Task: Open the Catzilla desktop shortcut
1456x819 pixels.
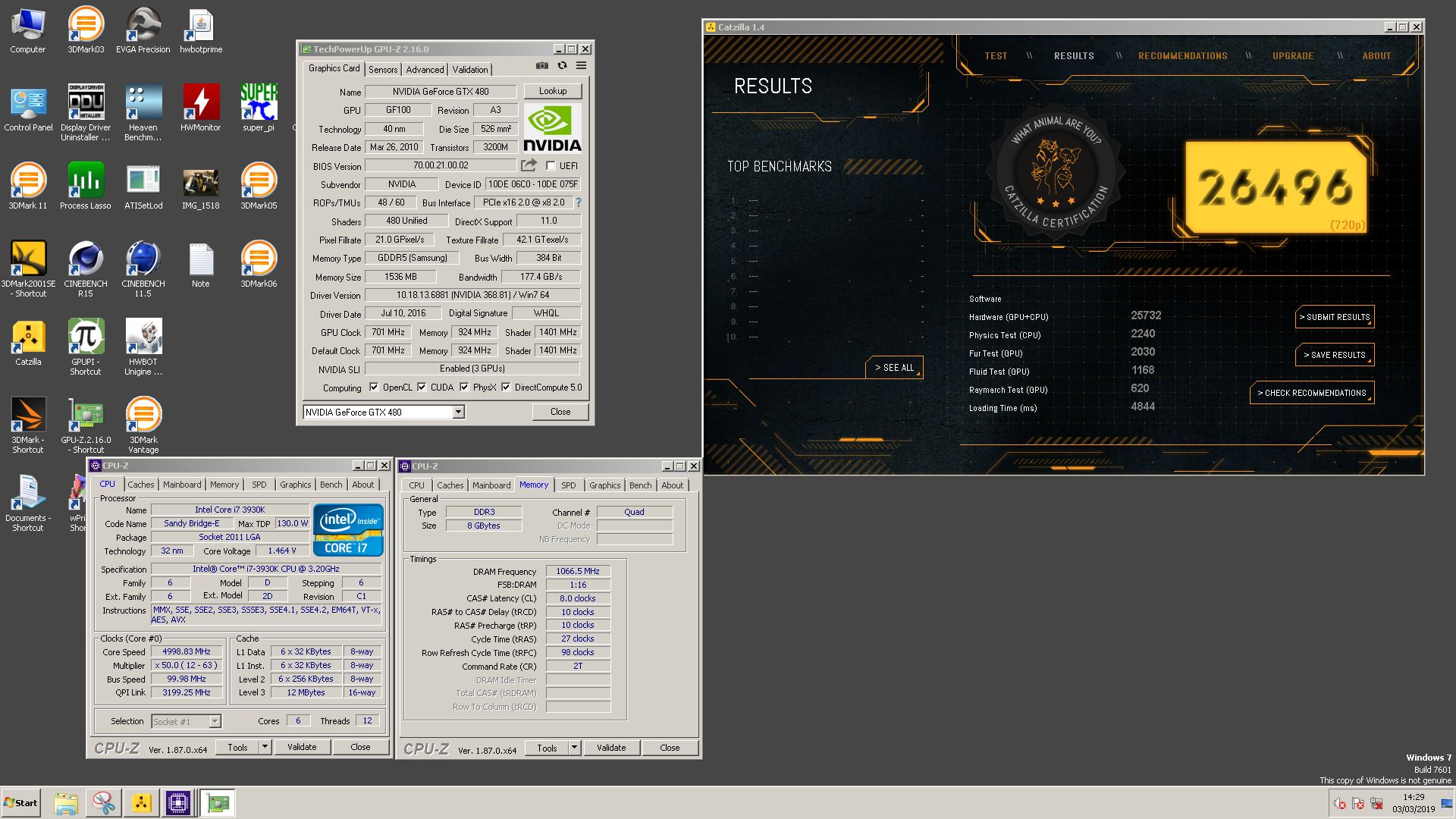Action: coord(28,342)
